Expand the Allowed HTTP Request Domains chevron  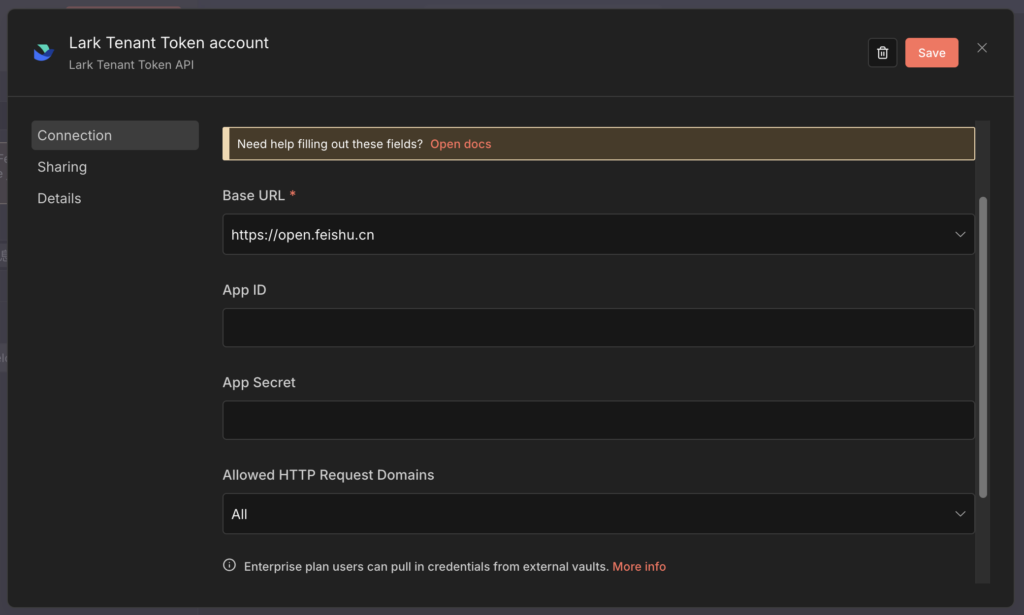(x=960, y=514)
